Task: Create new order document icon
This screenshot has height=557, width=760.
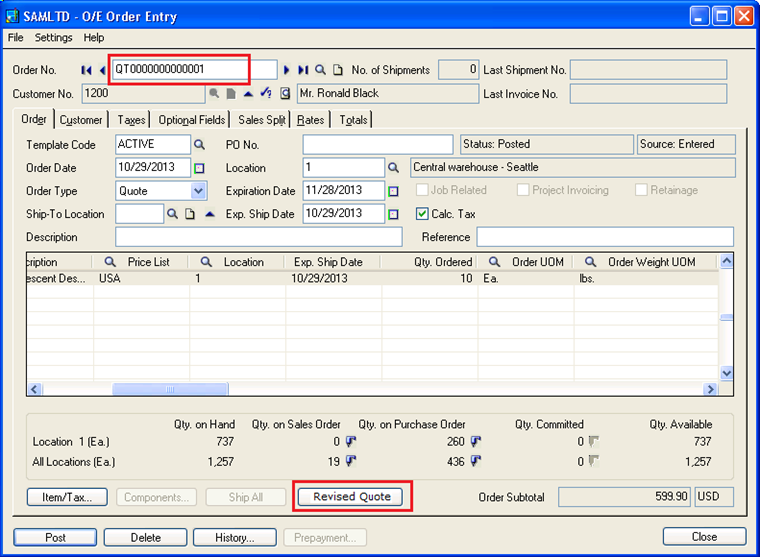Action: pos(338,70)
